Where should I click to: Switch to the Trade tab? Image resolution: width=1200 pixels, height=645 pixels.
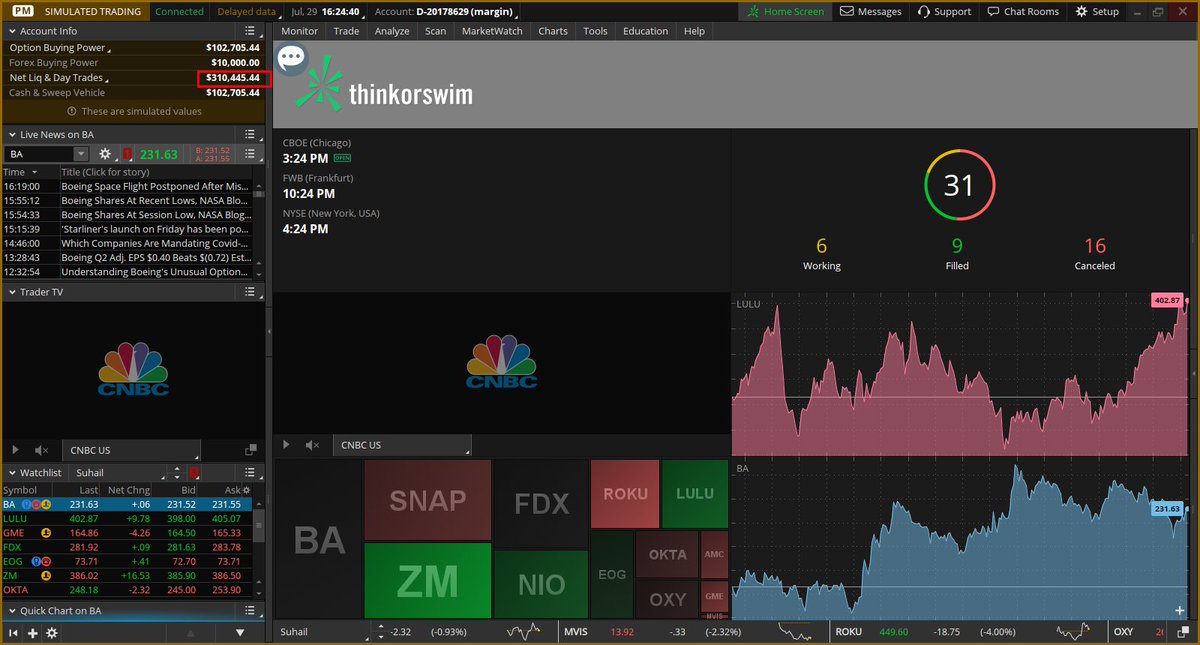click(x=346, y=31)
